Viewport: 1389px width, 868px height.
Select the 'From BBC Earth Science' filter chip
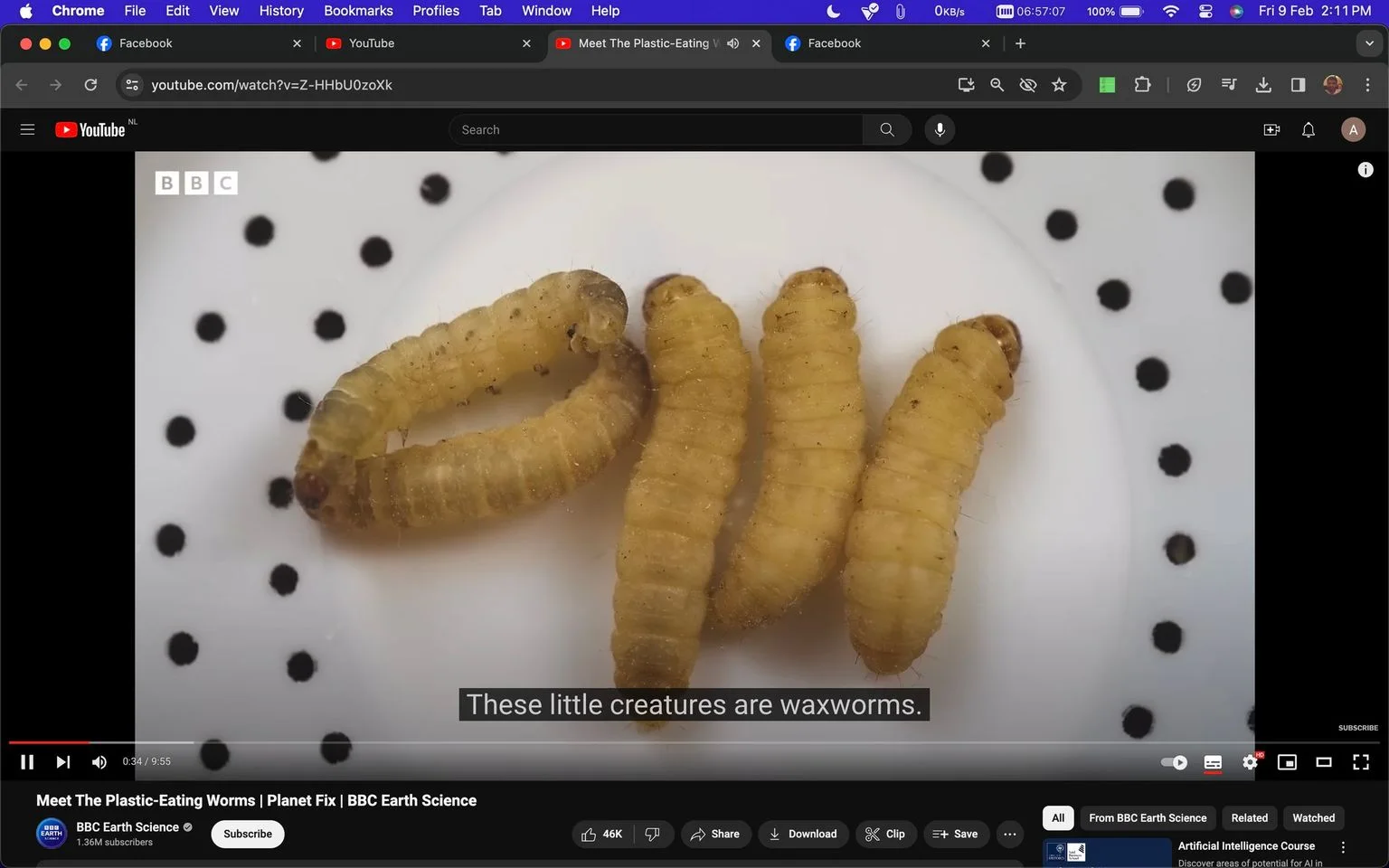(1148, 817)
